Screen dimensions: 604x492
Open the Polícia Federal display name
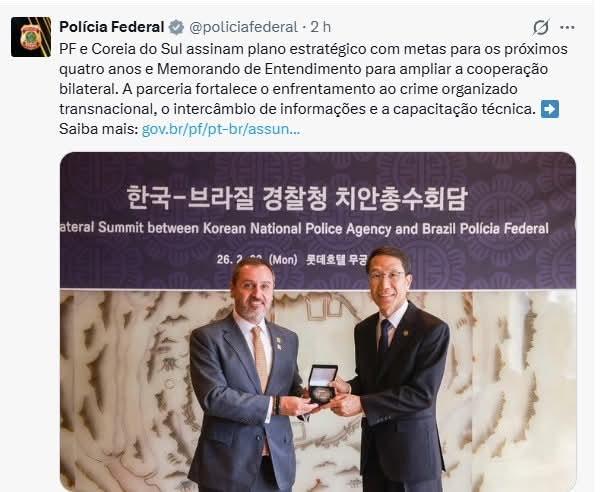[x=112, y=27]
